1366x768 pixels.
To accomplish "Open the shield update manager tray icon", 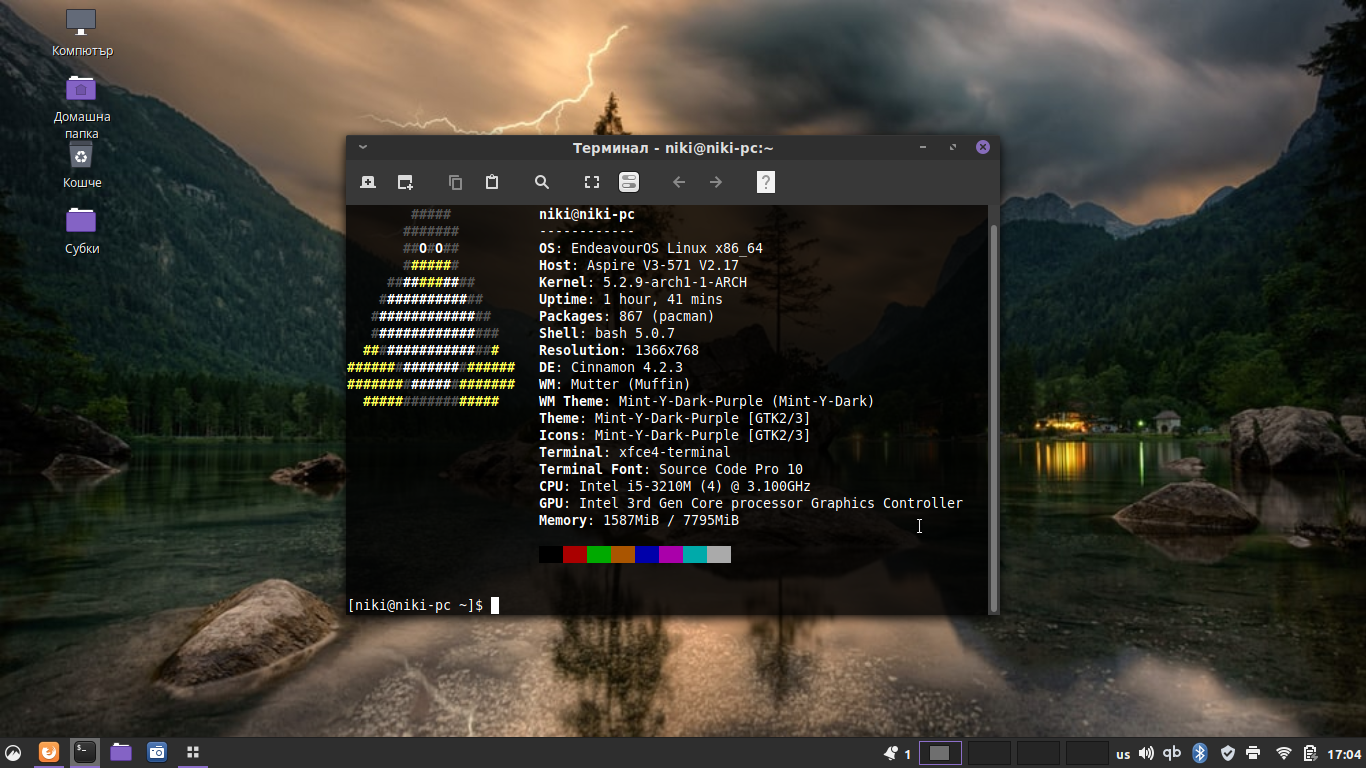I will 1228,753.
